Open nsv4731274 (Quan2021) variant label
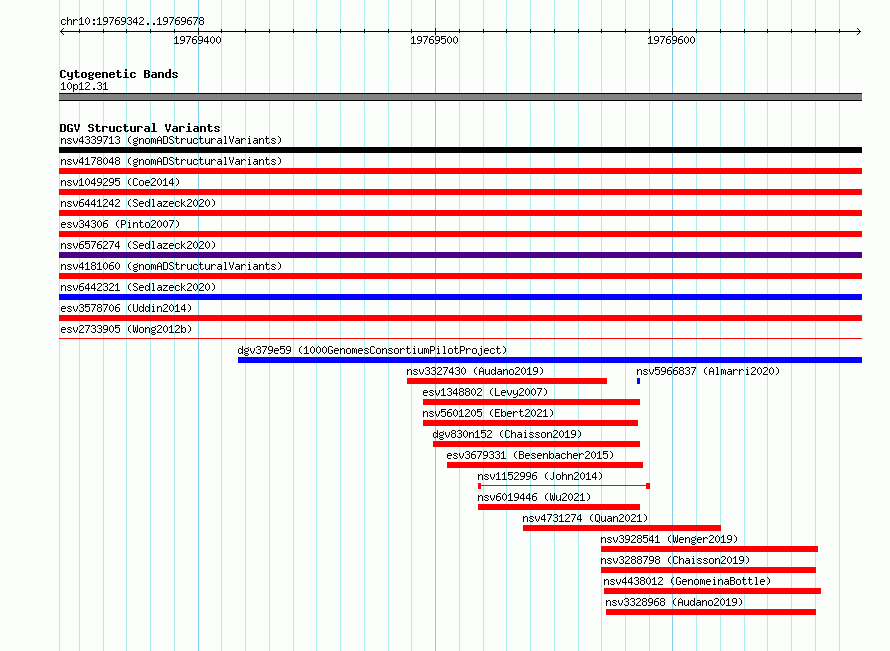890x651 pixels. 585,518
